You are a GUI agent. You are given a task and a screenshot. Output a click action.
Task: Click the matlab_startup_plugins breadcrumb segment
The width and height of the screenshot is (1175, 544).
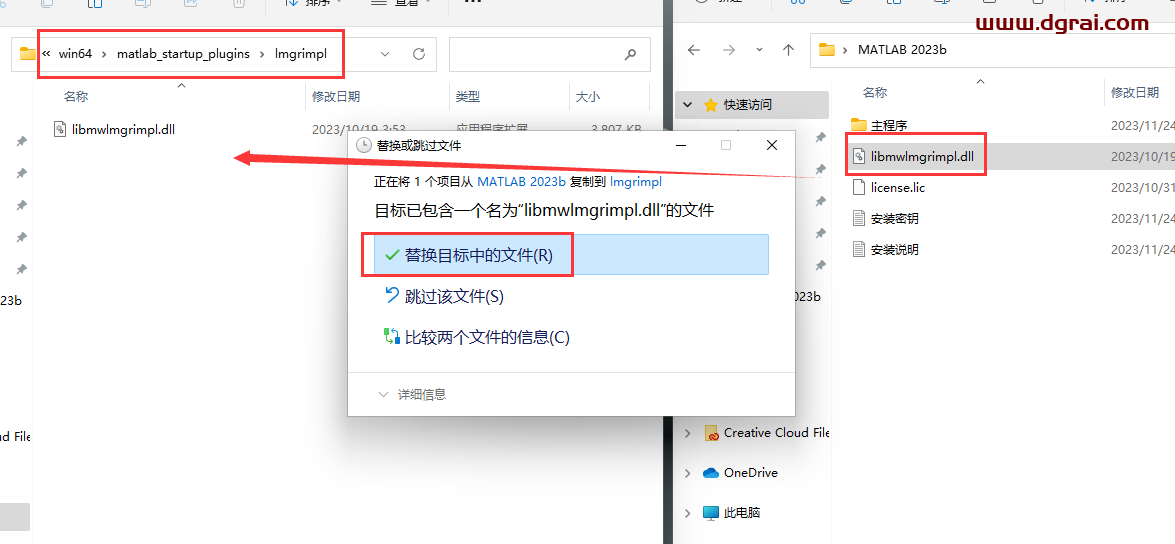pyautogui.click(x=184, y=54)
